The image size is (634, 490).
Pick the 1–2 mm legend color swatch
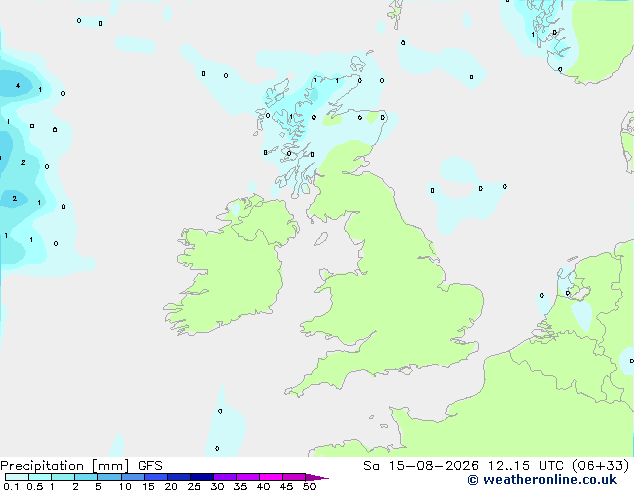coord(63,477)
